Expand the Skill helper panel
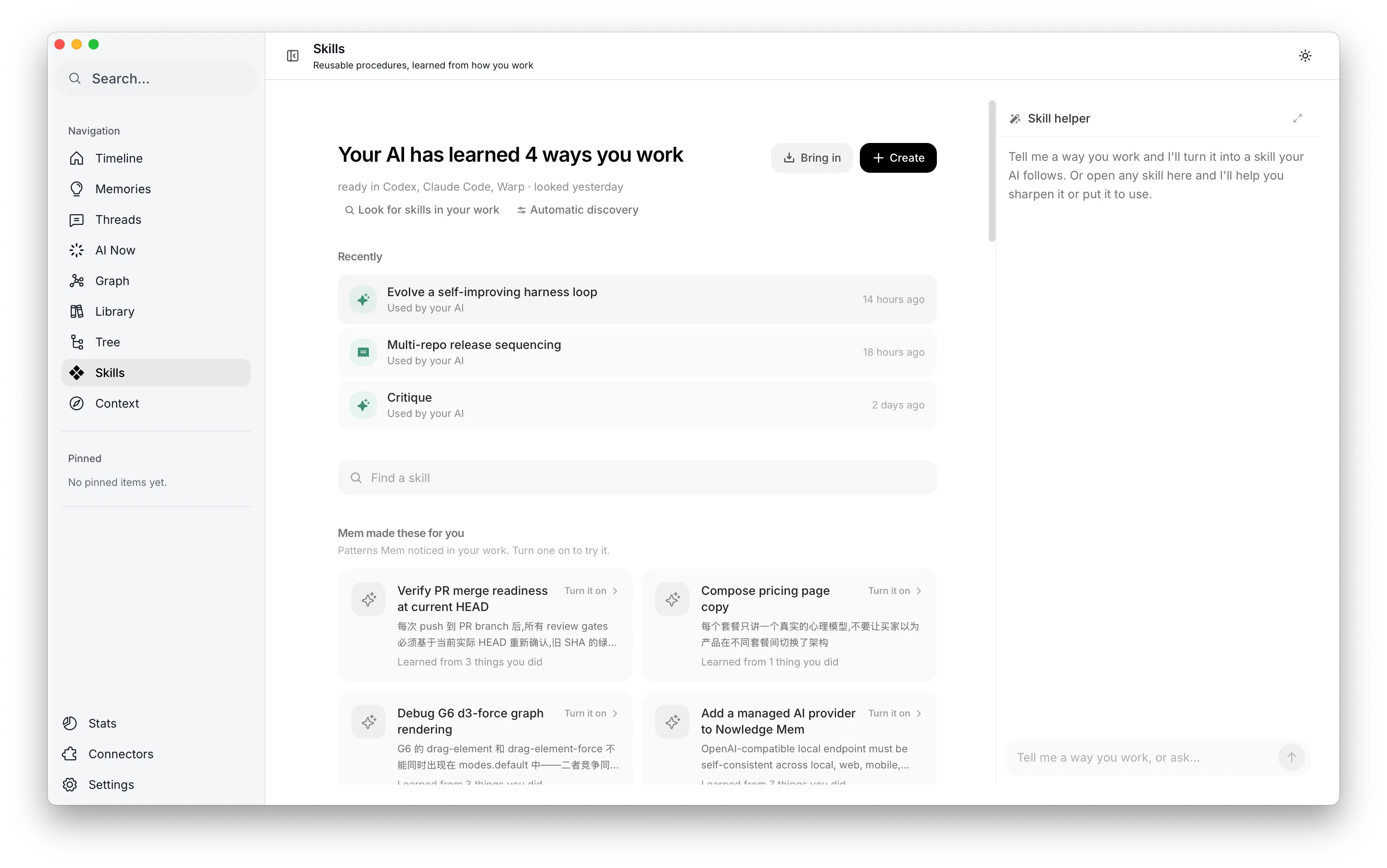 pos(1298,118)
